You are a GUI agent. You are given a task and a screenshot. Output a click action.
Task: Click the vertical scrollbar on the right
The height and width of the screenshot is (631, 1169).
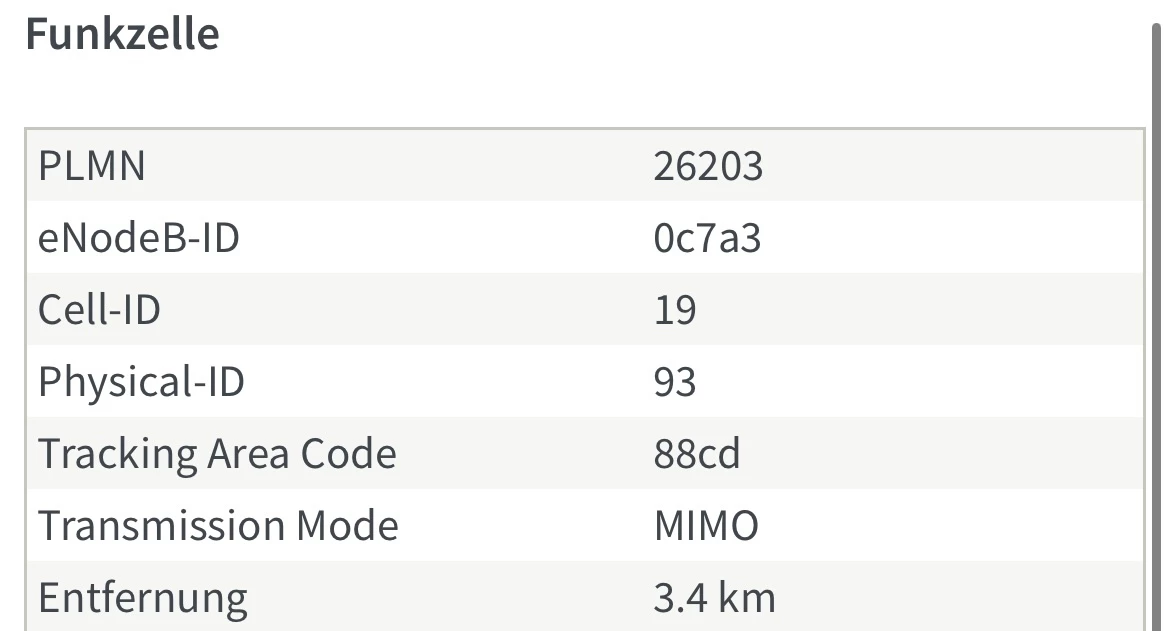pos(1156,327)
